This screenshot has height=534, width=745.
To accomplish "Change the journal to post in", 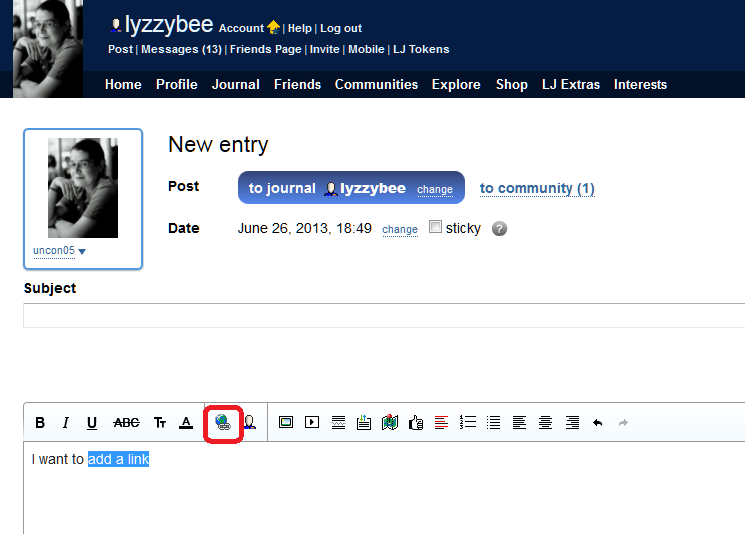I will click(x=435, y=189).
